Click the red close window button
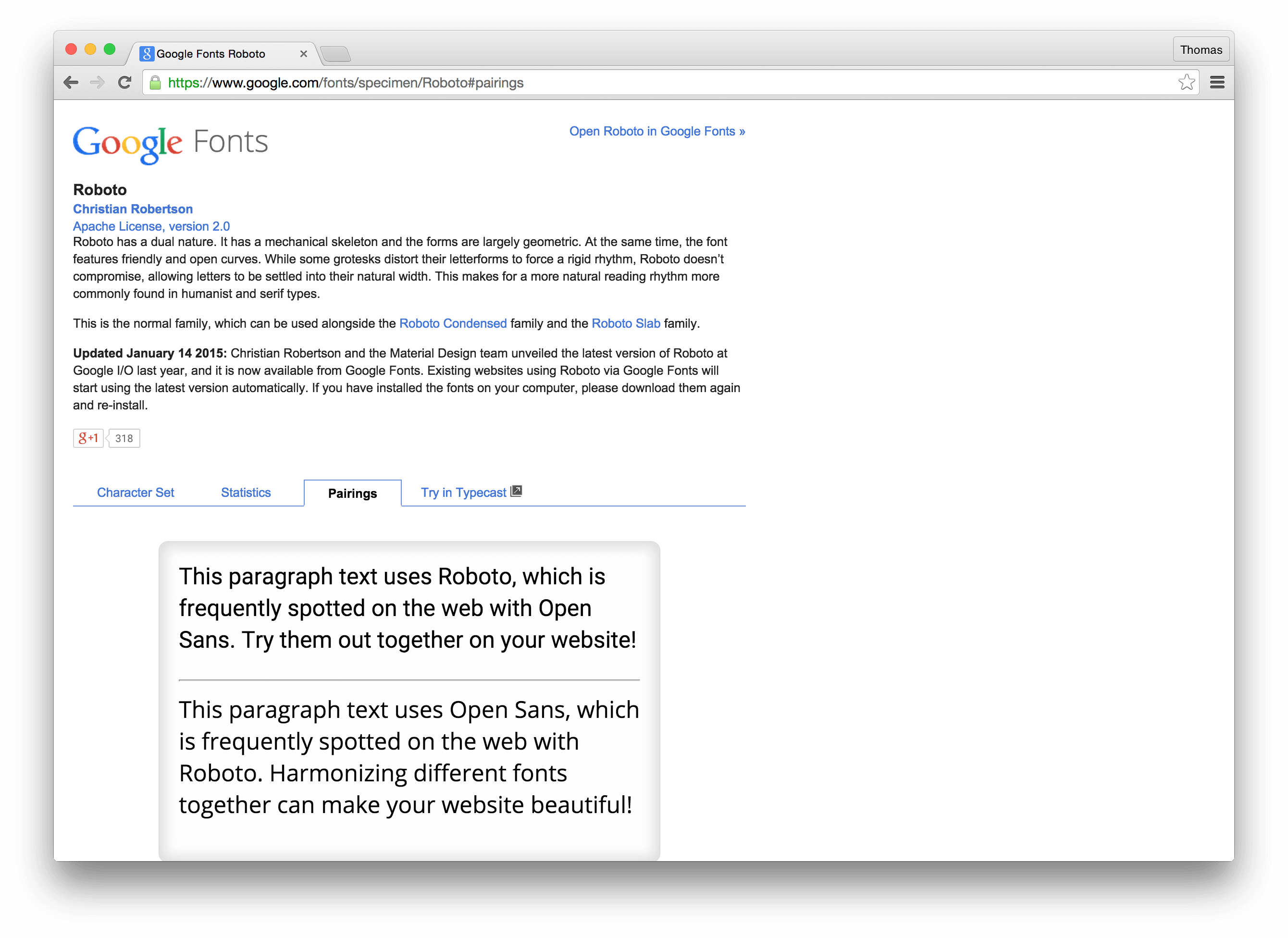 click(x=71, y=49)
